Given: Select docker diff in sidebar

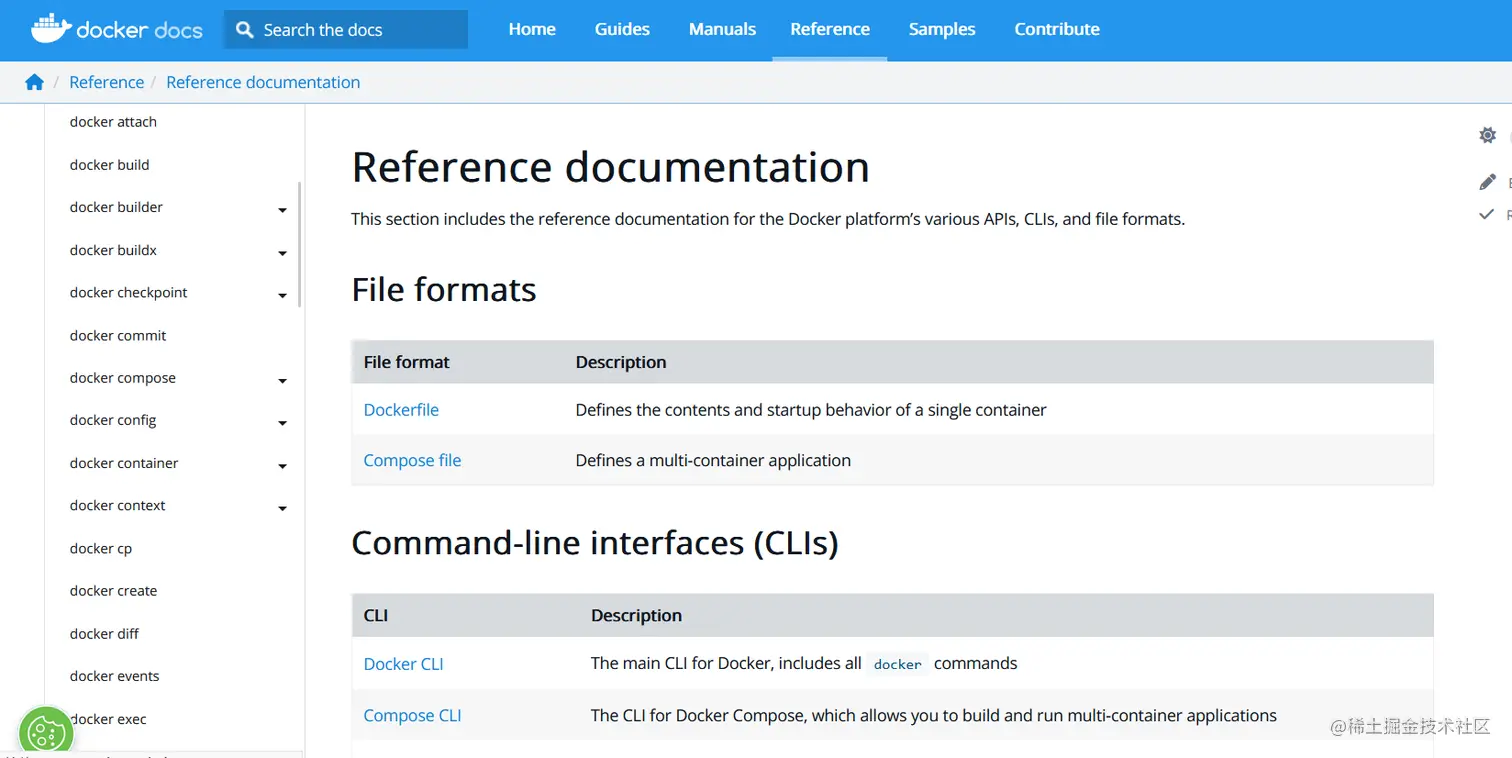Looking at the screenshot, I should click(104, 634).
